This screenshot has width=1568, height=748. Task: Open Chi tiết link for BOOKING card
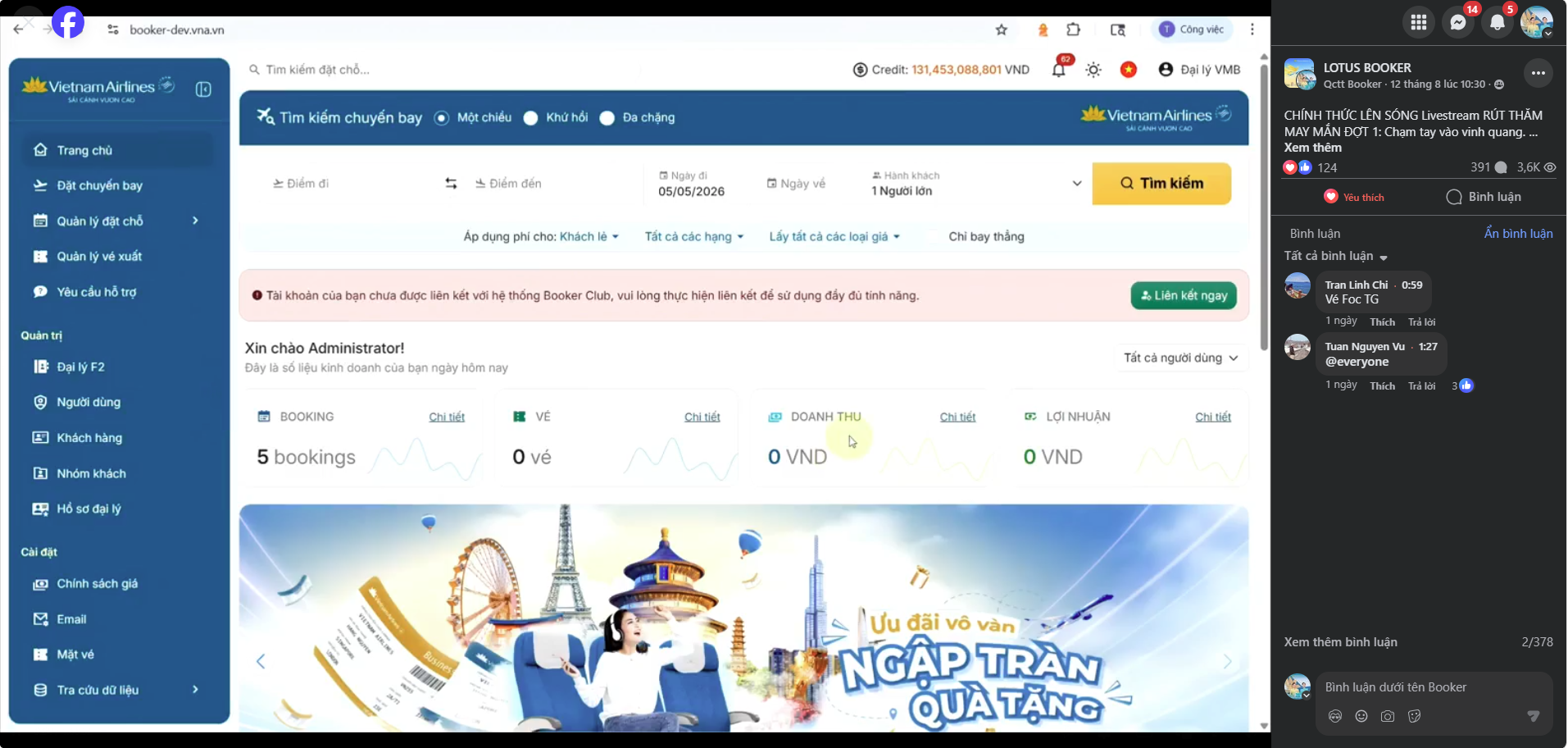(447, 417)
